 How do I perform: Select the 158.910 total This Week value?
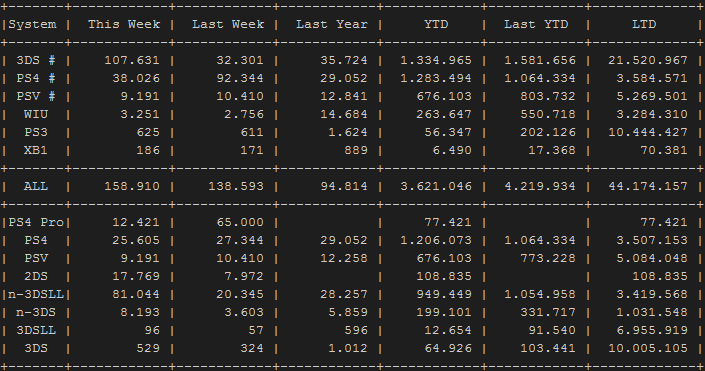coord(132,186)
